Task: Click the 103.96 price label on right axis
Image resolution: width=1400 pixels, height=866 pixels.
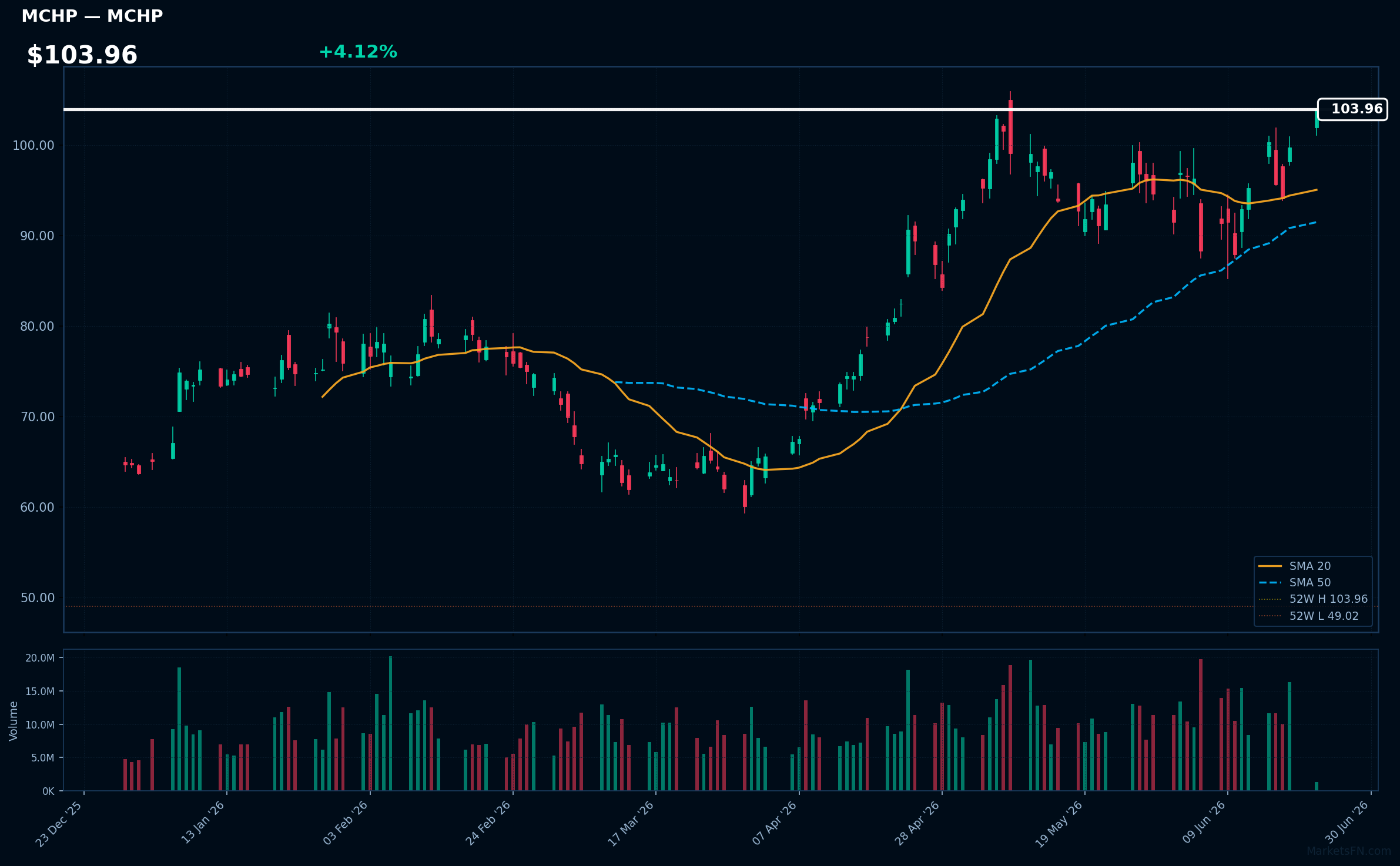Action: pyautogui.click(x=1352, y=109)
